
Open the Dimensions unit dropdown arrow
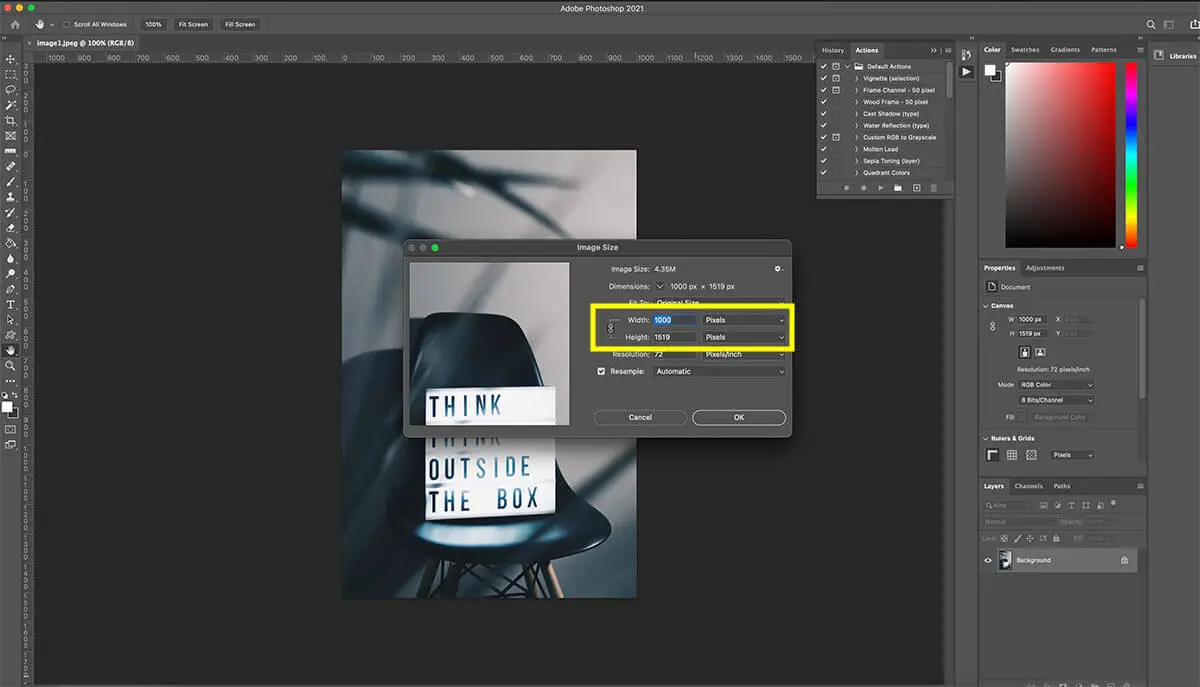tap(660, 286)
